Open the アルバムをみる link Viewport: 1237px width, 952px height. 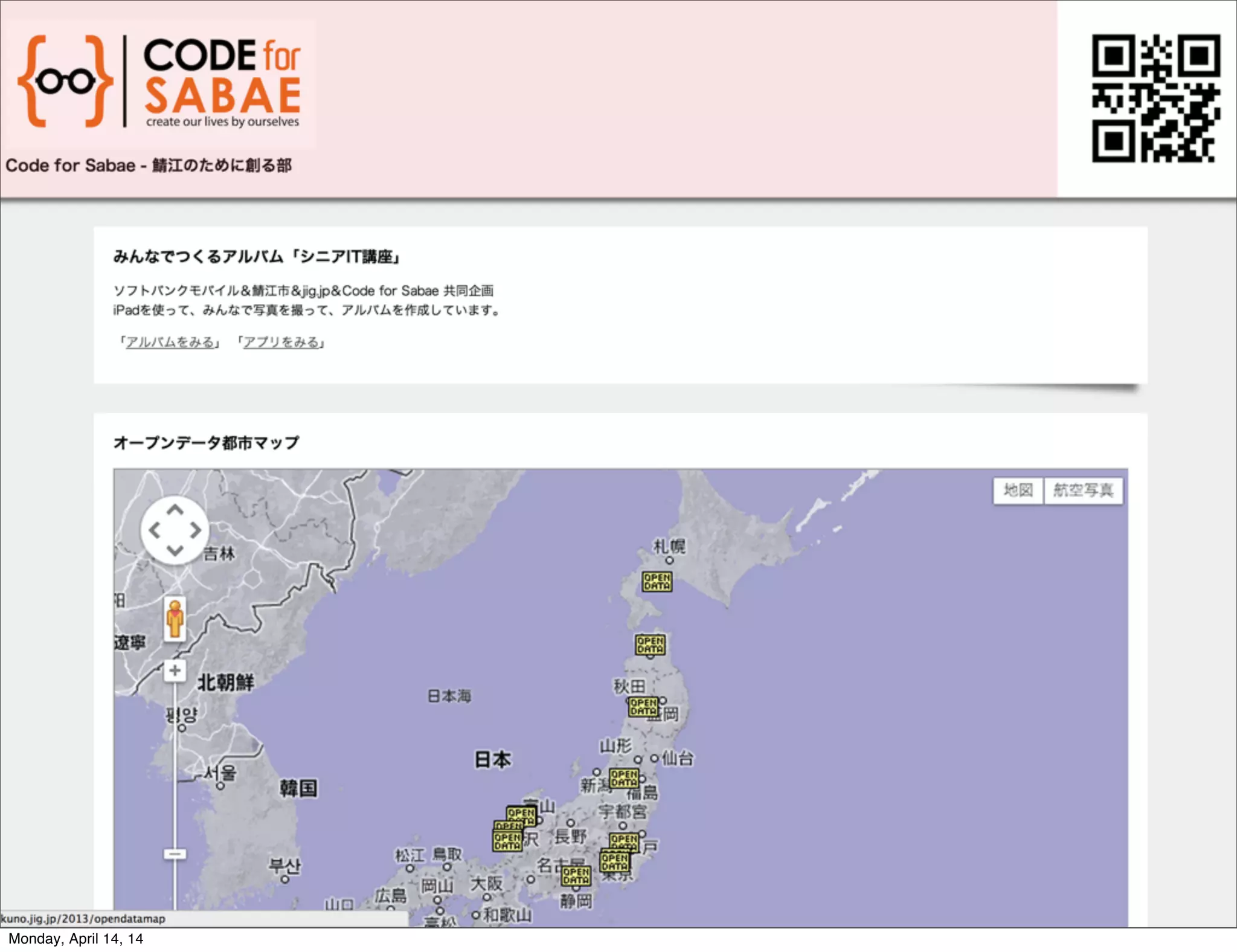point(170,343)
